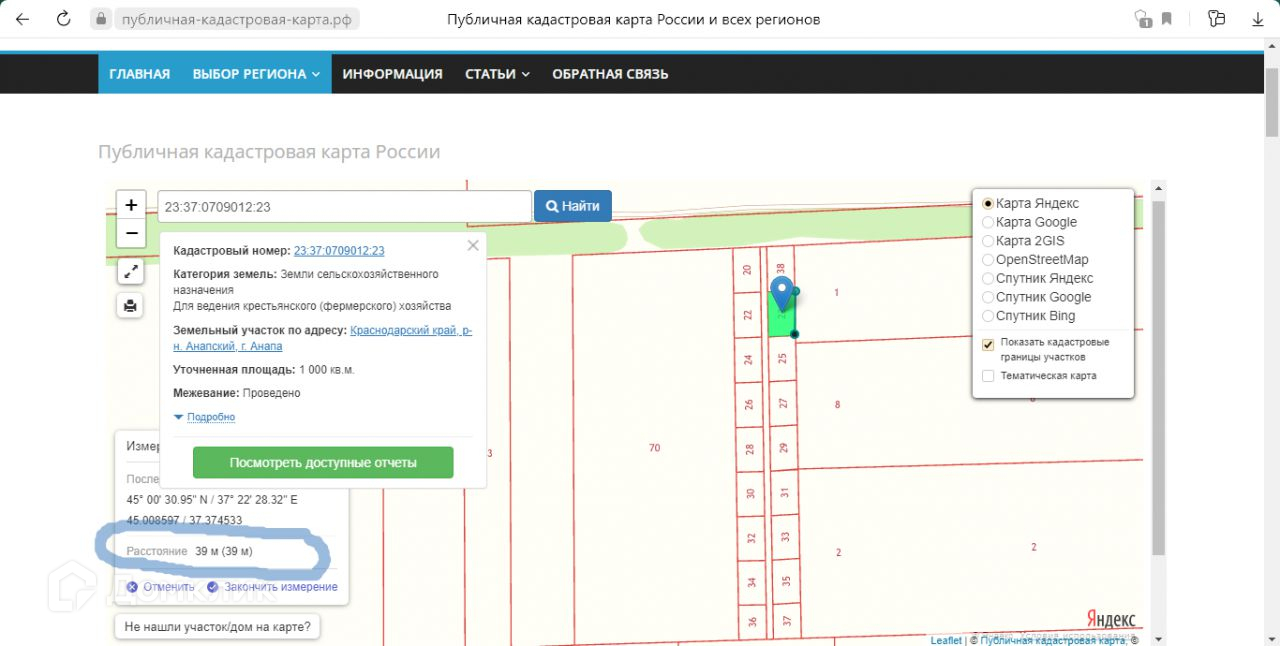This screenshot has width=1280, height=646.
Task: Click the blue location pin marker on map
Action: pyautogui.click(x=782, y=294)
